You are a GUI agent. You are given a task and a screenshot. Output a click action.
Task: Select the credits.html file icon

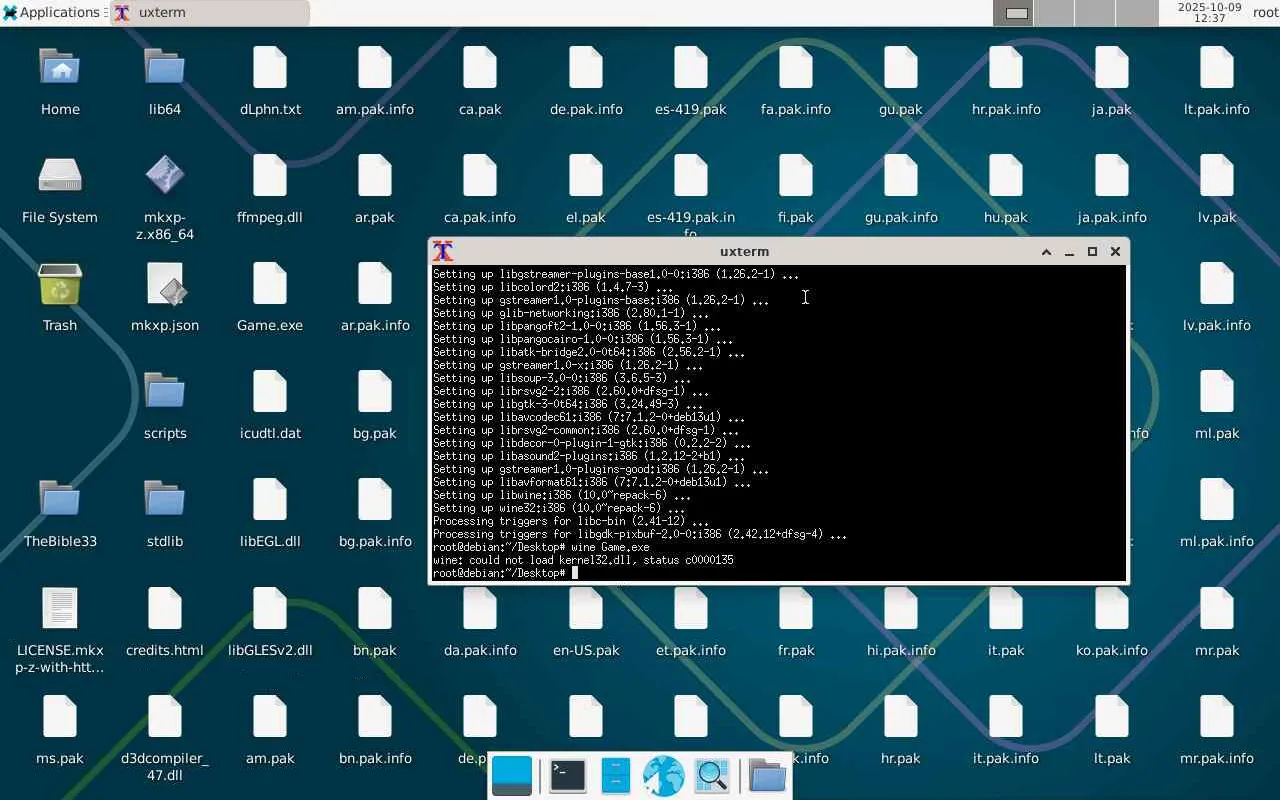[x=165, y=609]
